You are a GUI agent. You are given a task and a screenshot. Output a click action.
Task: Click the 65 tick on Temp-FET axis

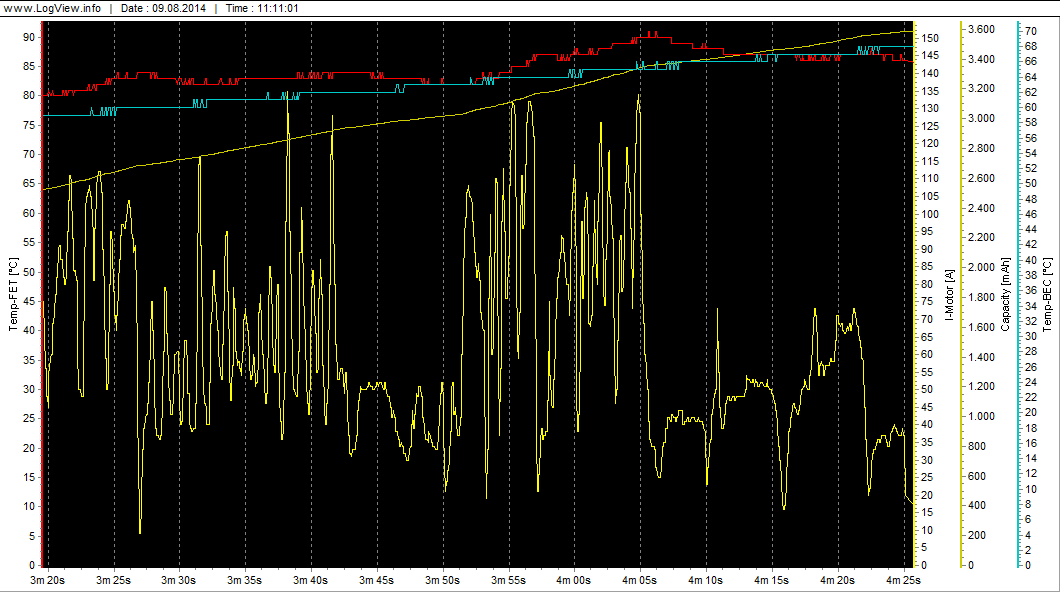point(29,184)
